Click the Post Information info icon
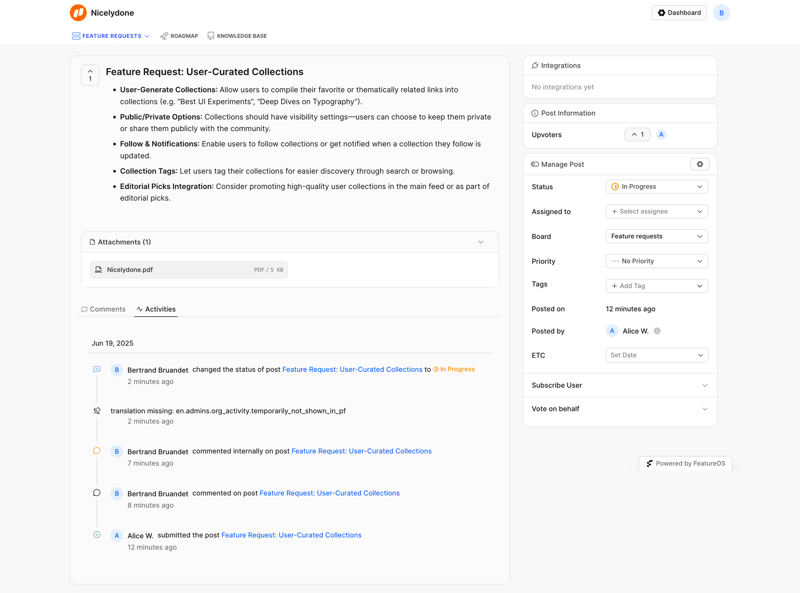Image resolution: width=800 pixels, height=593 pixels. pyautogui.click(x=534, y=112)
